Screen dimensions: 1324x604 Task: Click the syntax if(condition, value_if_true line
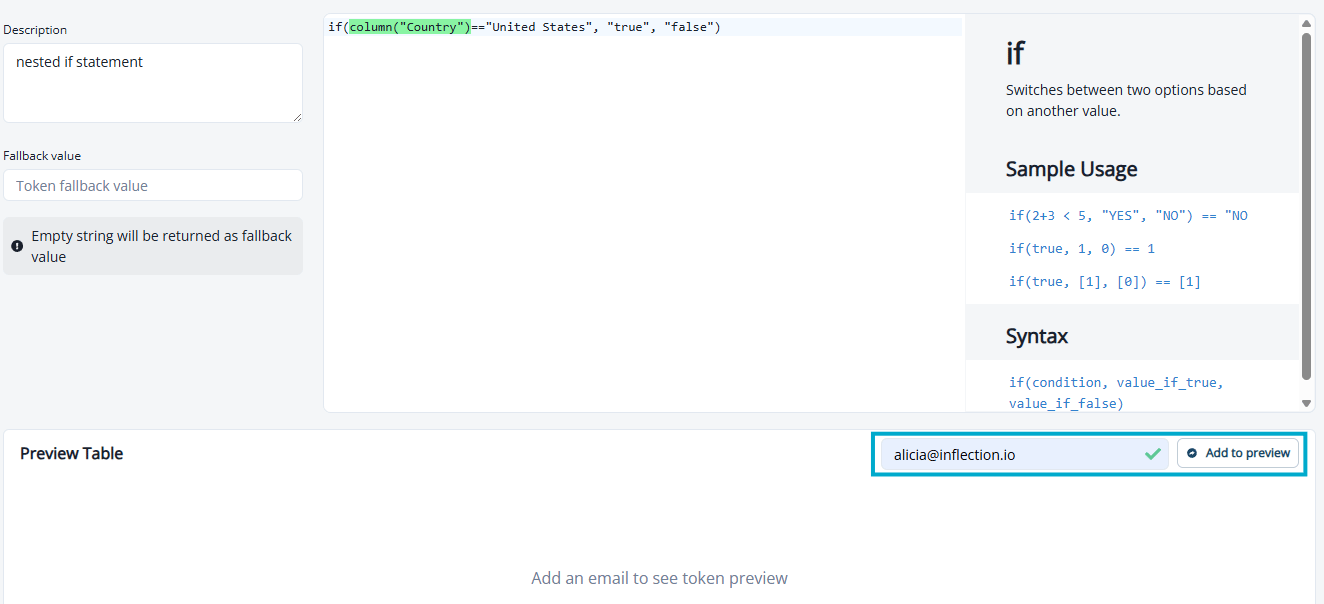[1116, 382]
